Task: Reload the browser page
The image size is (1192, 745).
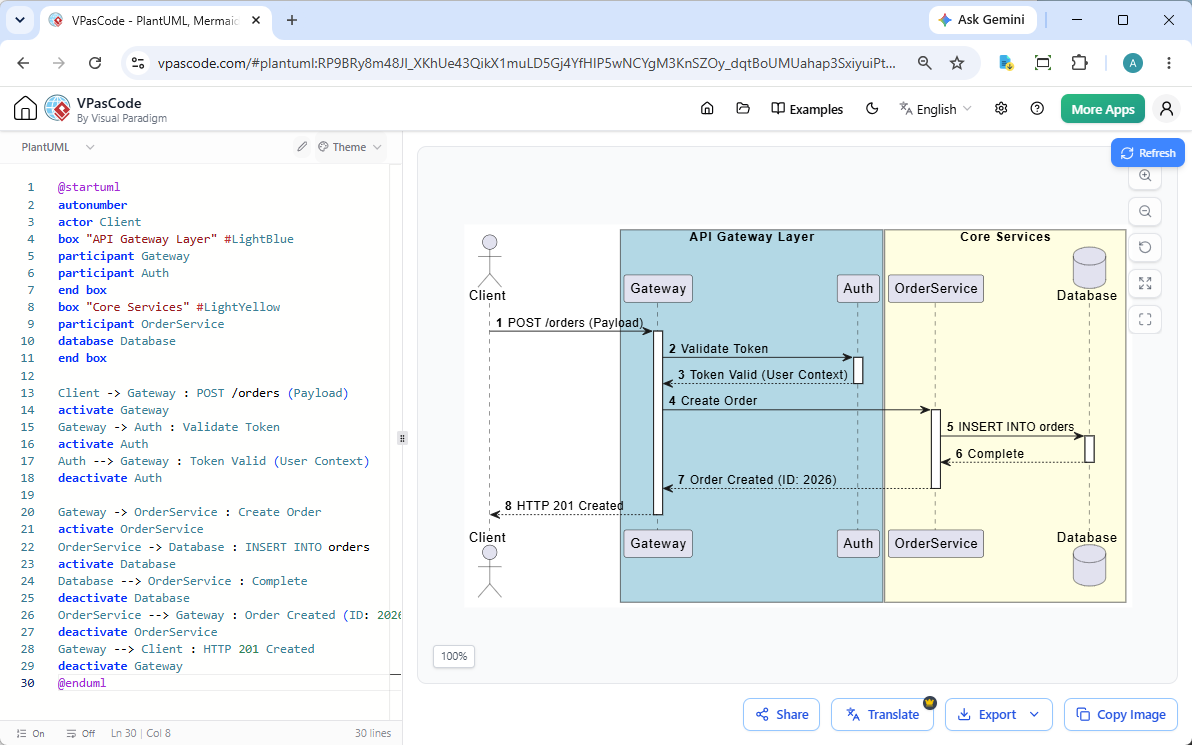Action: tap(95, 63)
